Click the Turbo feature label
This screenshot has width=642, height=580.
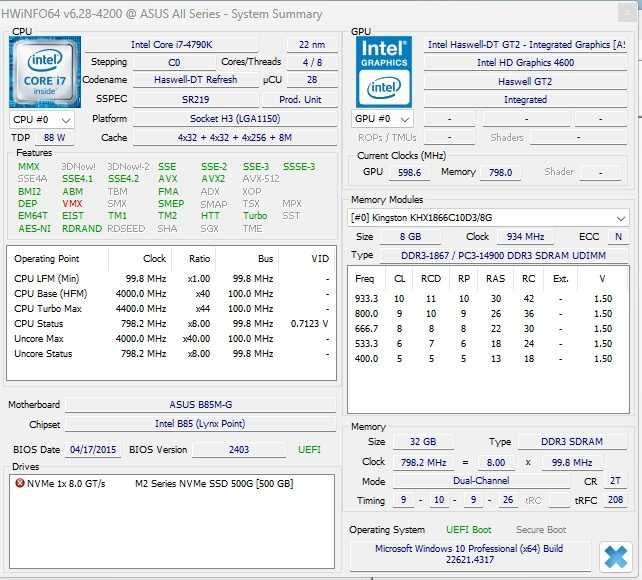[255, 216]
